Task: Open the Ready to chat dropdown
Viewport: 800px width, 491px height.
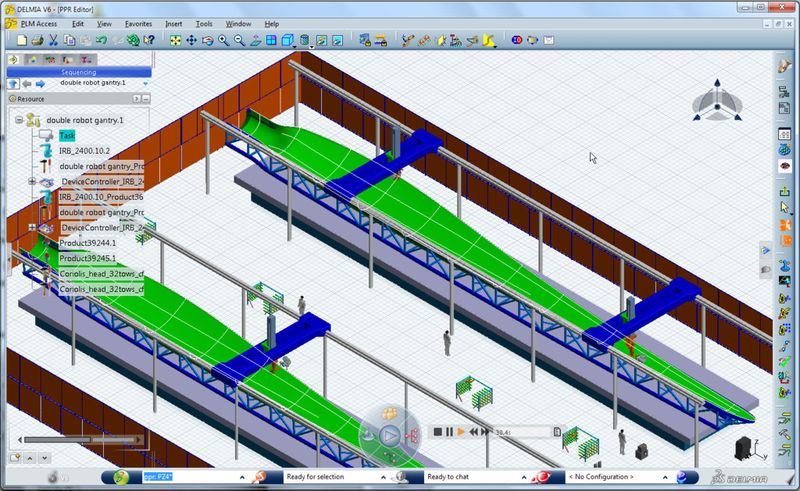Action: pos(524,477)
